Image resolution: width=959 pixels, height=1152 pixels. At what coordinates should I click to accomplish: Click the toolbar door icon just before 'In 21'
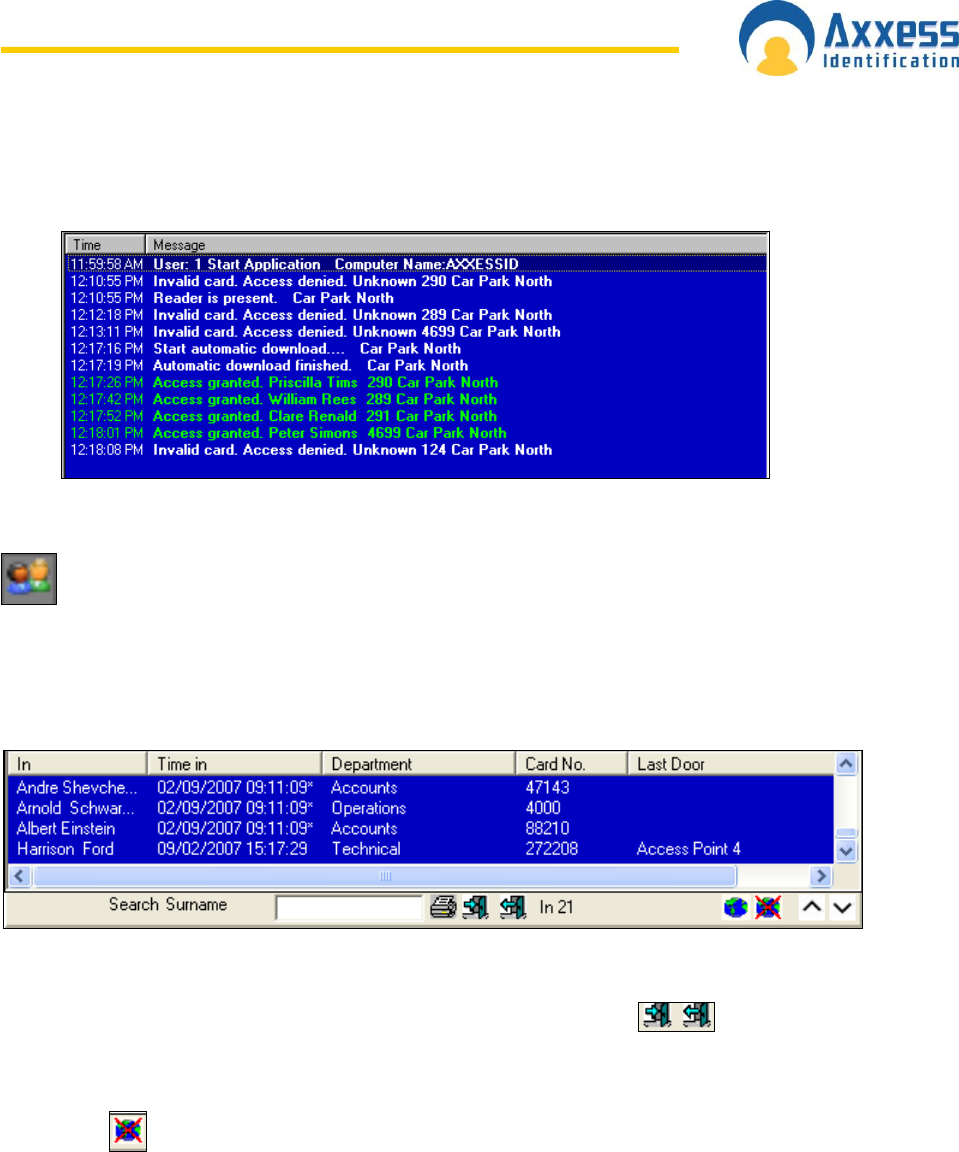click(x=513, y=907)
